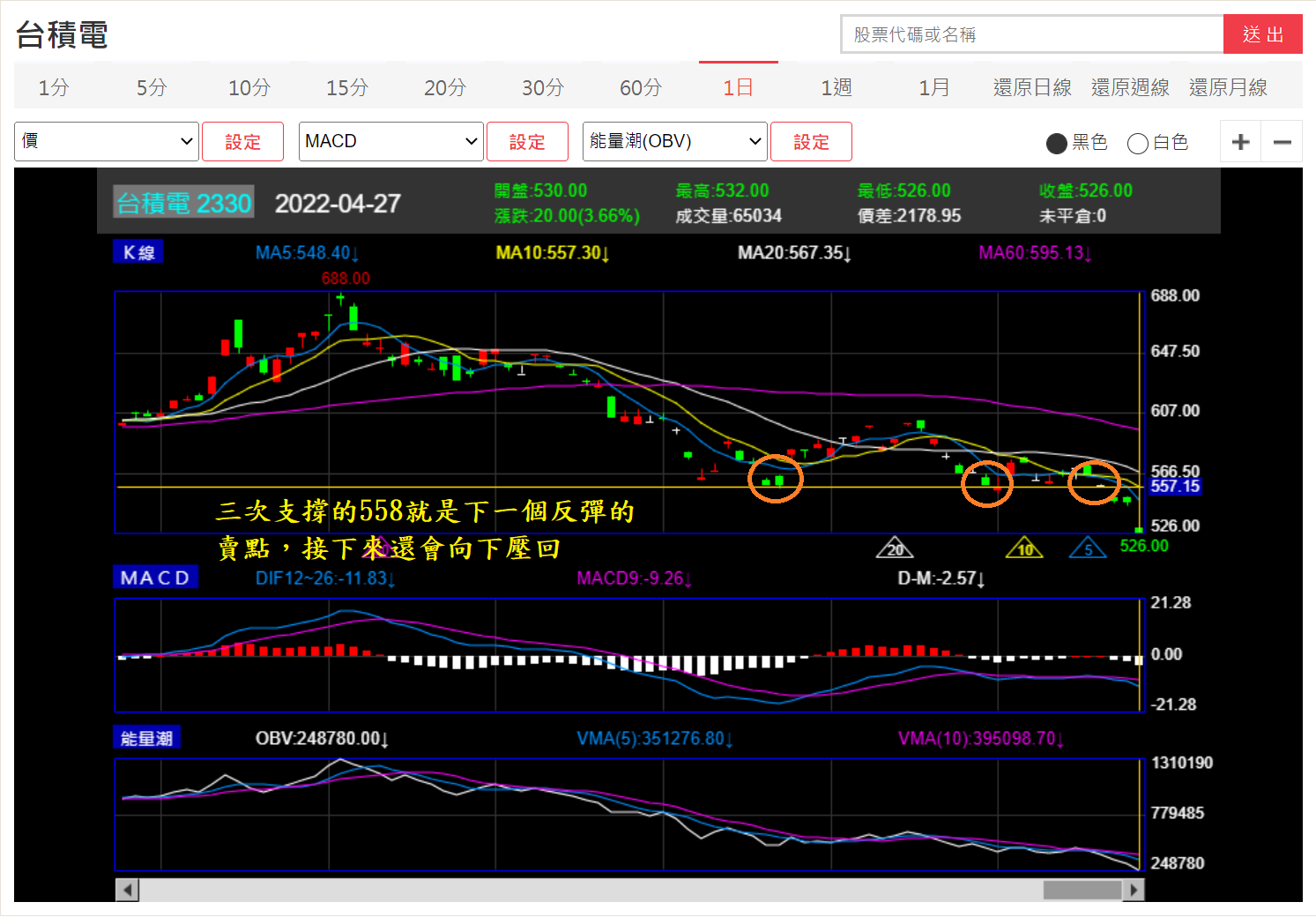This screenshot has width=1316, height=917.
Task: Click 設定 button next to 價 dropdown
Action: [x=242, y=142]
